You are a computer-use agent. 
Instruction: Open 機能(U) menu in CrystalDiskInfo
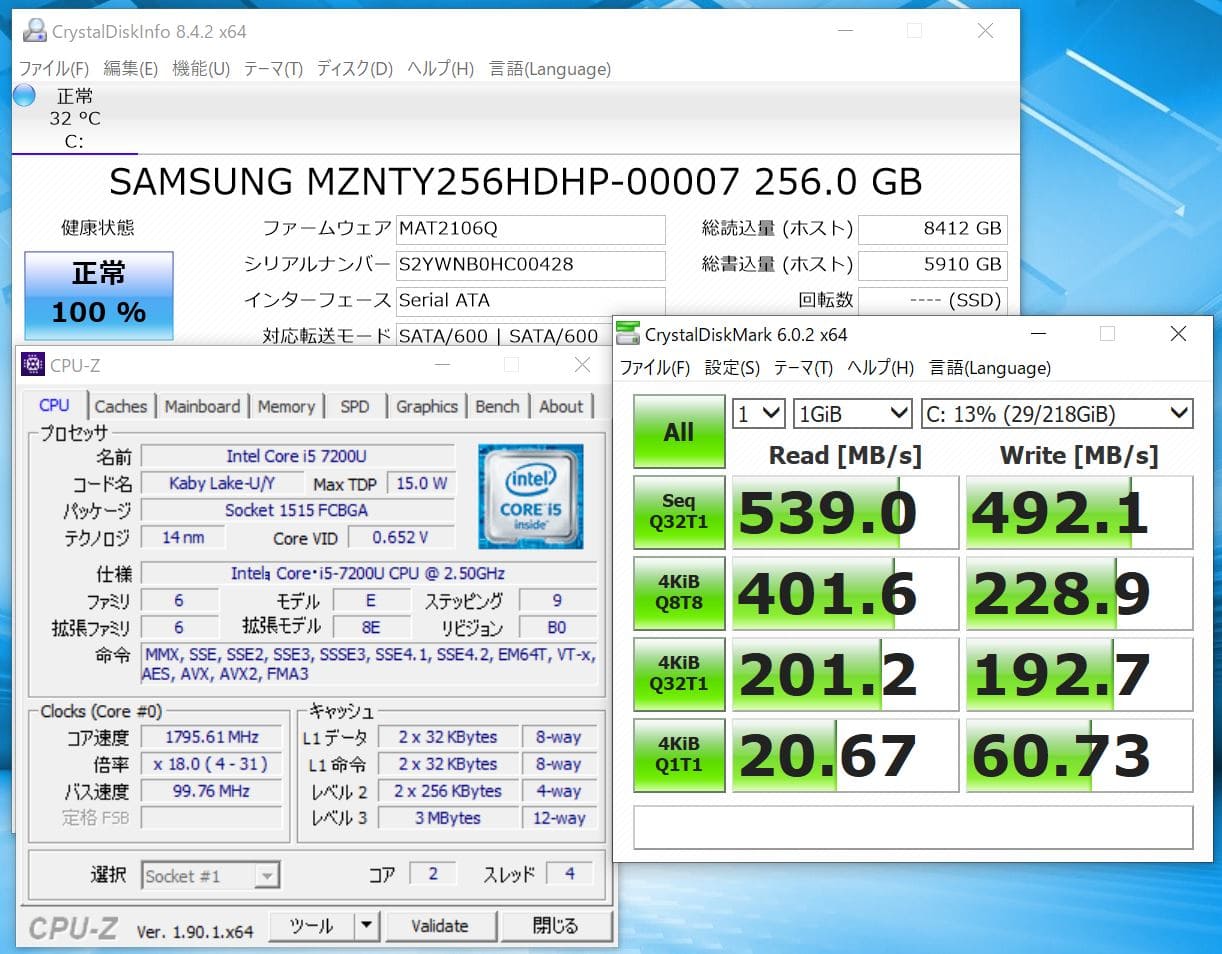pos(201,69)
